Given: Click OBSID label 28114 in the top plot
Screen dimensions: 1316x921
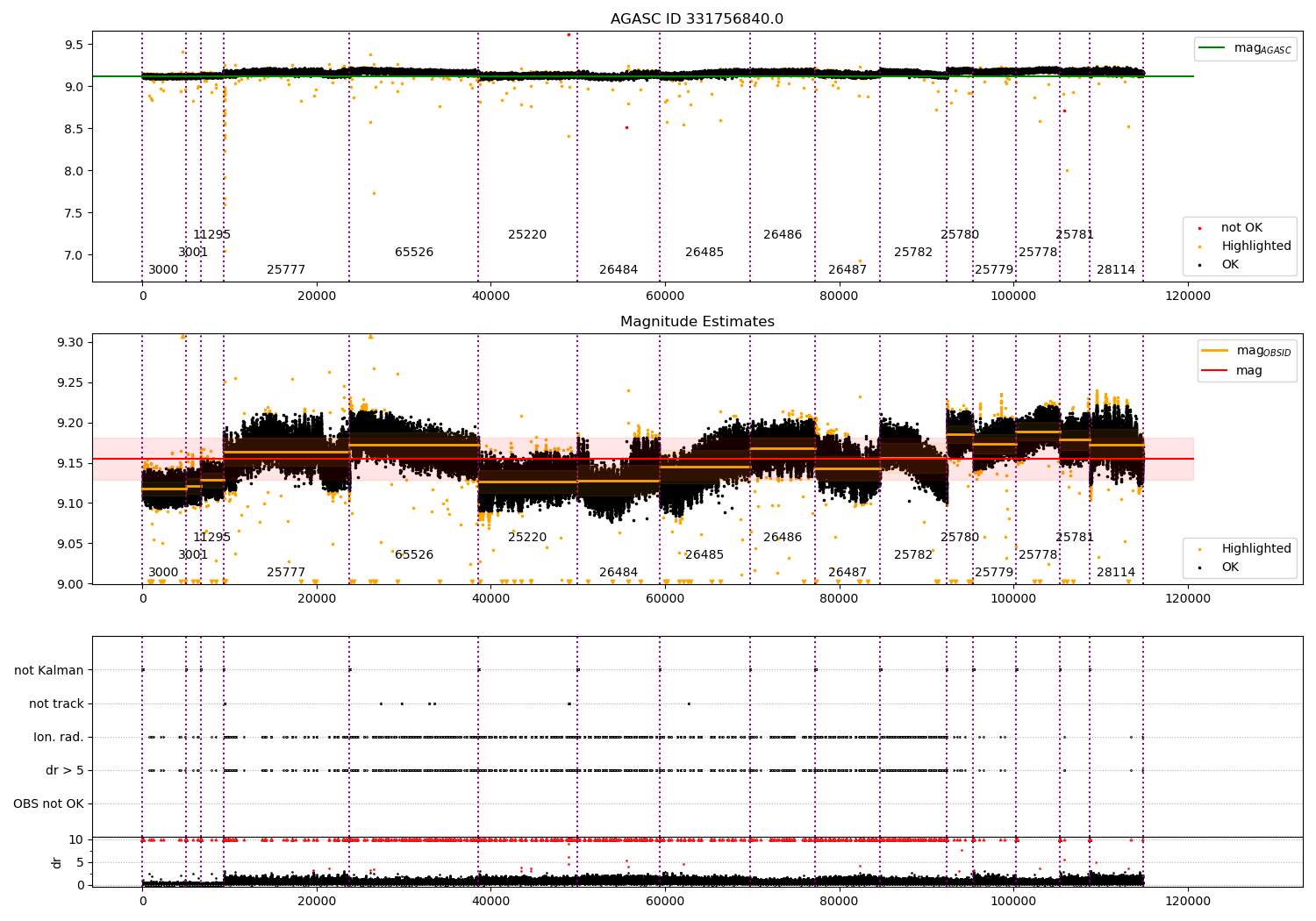Looking at the screenshot, I should [1116, 270].
